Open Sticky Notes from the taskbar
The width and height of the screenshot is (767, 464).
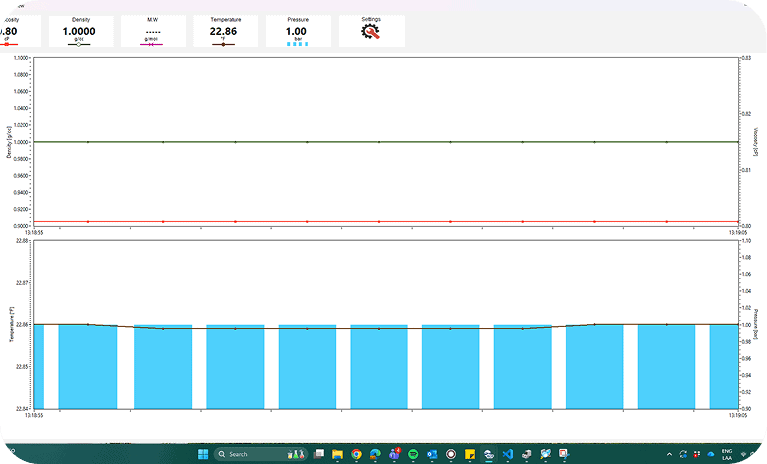click(x=469, y=454)
